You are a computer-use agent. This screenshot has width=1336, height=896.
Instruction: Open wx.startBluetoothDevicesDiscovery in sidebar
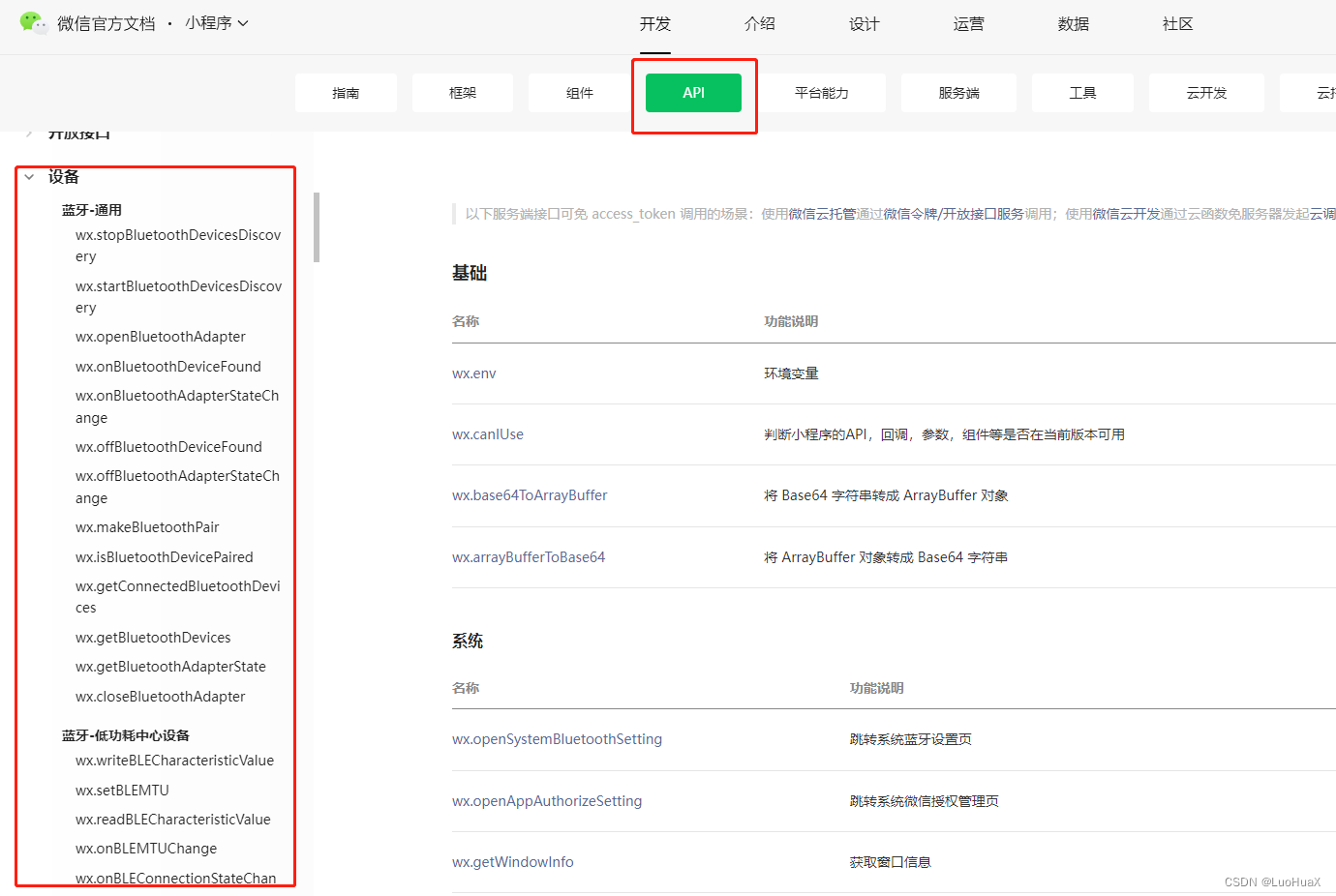click(178, 297)
